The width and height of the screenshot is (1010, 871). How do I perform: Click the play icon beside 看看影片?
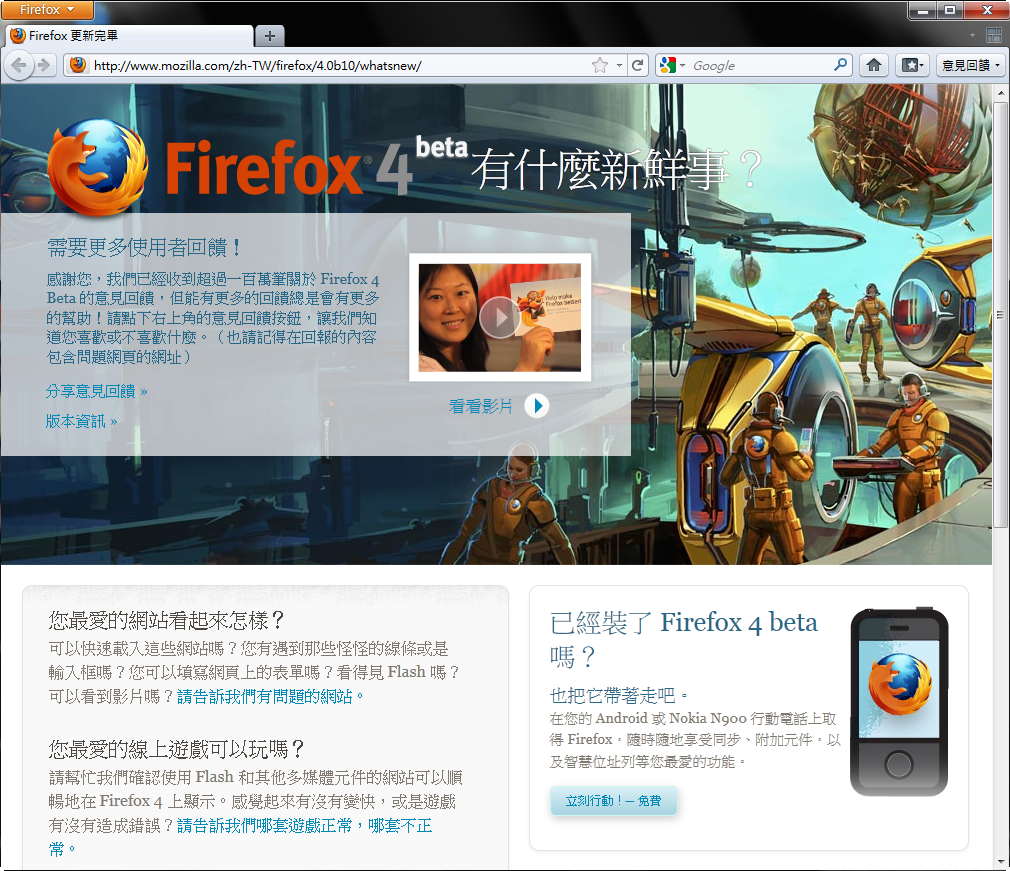click(x=537, y=406)
